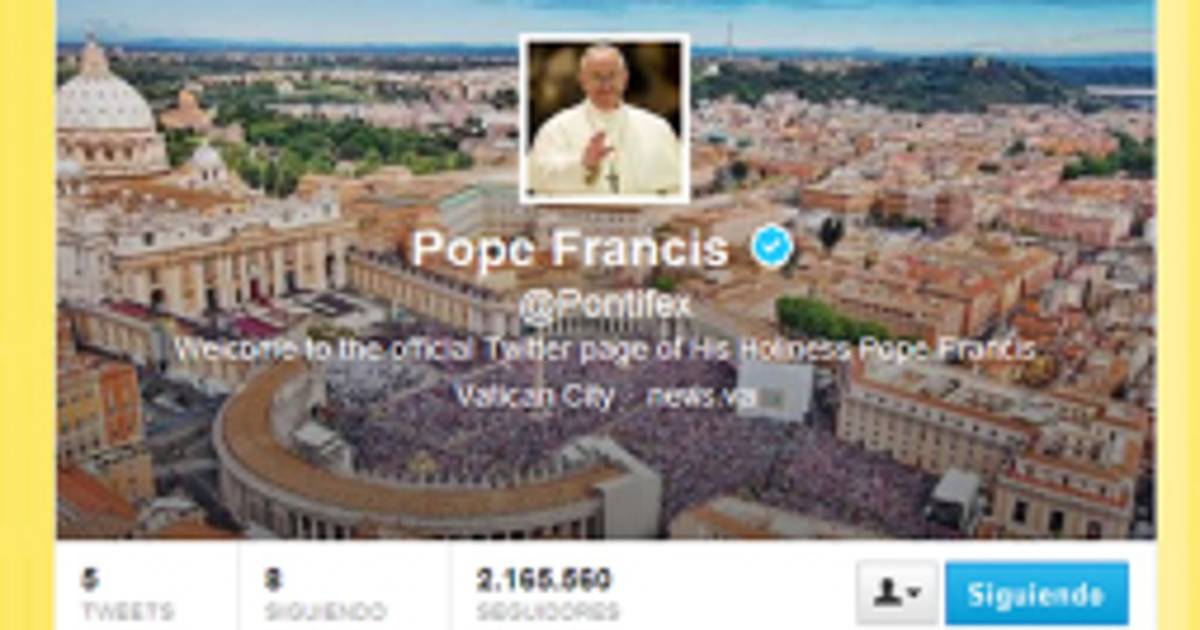Screen dimensions: 1200x630
Task: Show the 2.165.560 followers count
Action: pyautogui.click(x=544, y=580)
